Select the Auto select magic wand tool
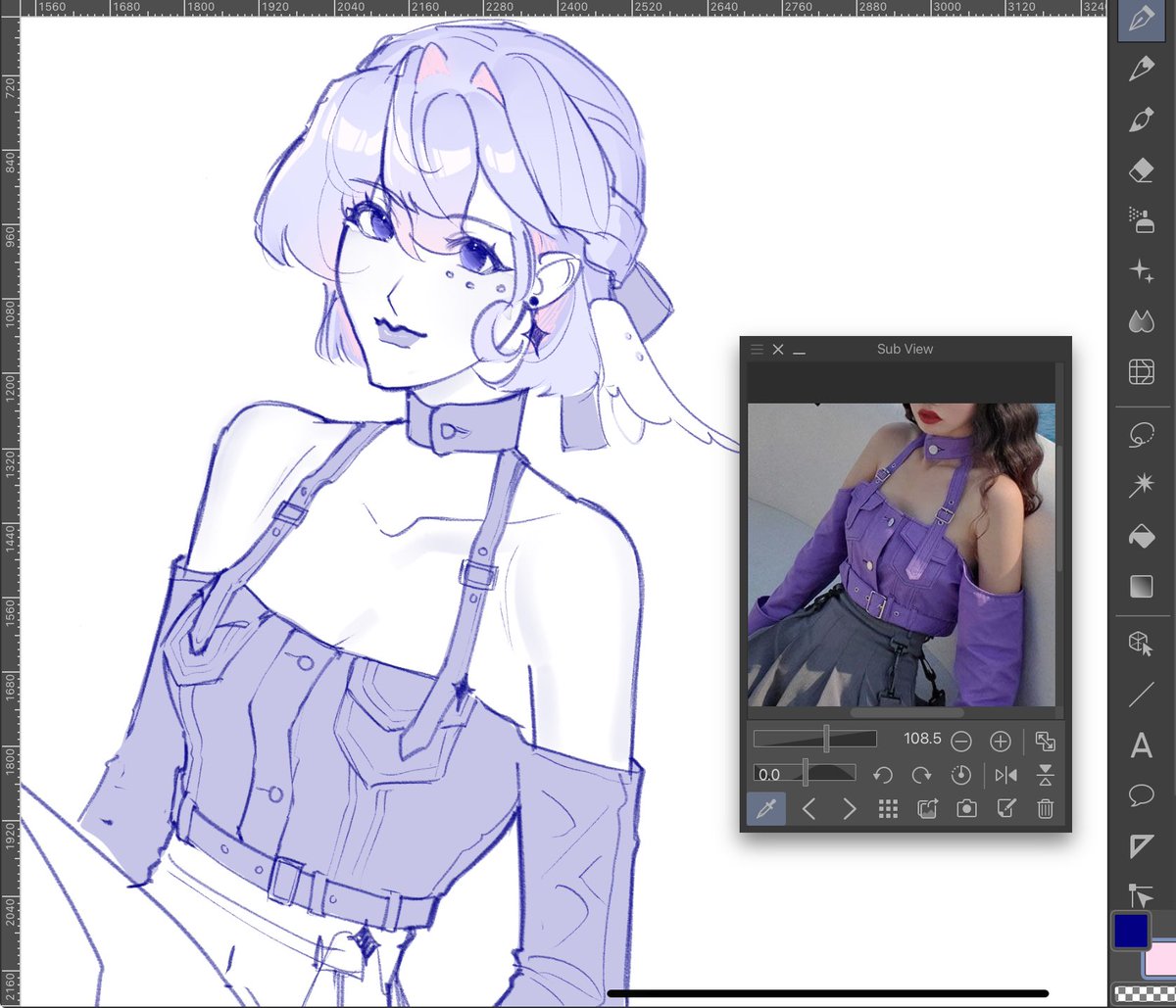 click(1142, 485)
